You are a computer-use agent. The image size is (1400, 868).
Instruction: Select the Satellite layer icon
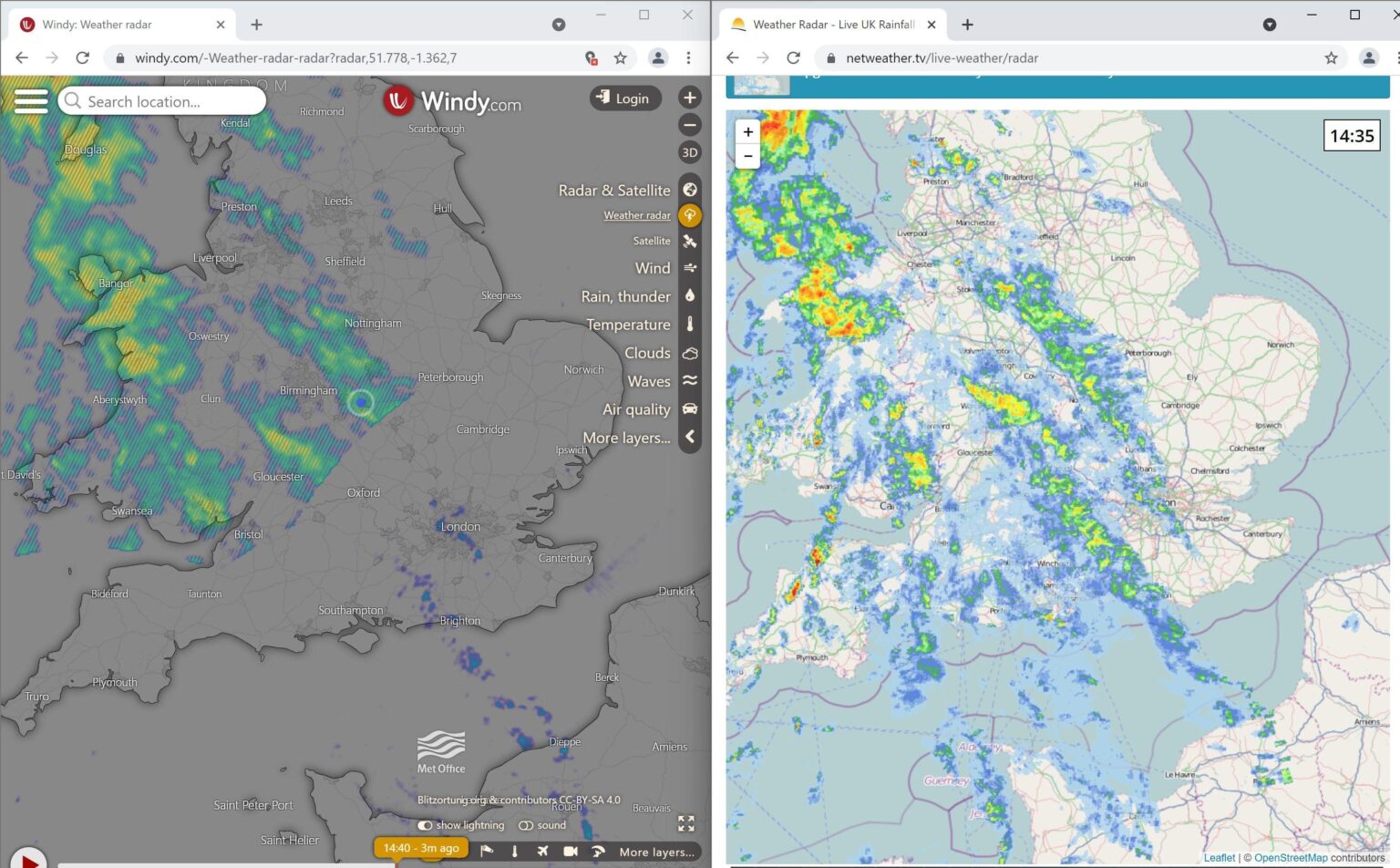point(690,241)
